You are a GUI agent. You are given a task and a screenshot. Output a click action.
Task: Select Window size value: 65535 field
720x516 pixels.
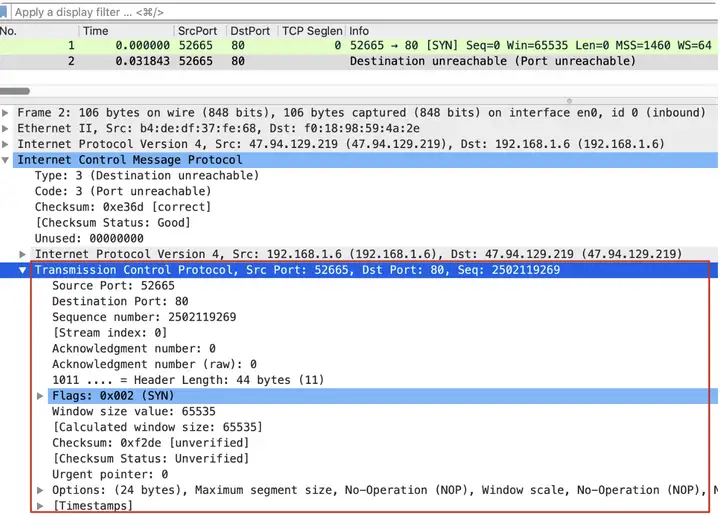(x=134, y=411)
